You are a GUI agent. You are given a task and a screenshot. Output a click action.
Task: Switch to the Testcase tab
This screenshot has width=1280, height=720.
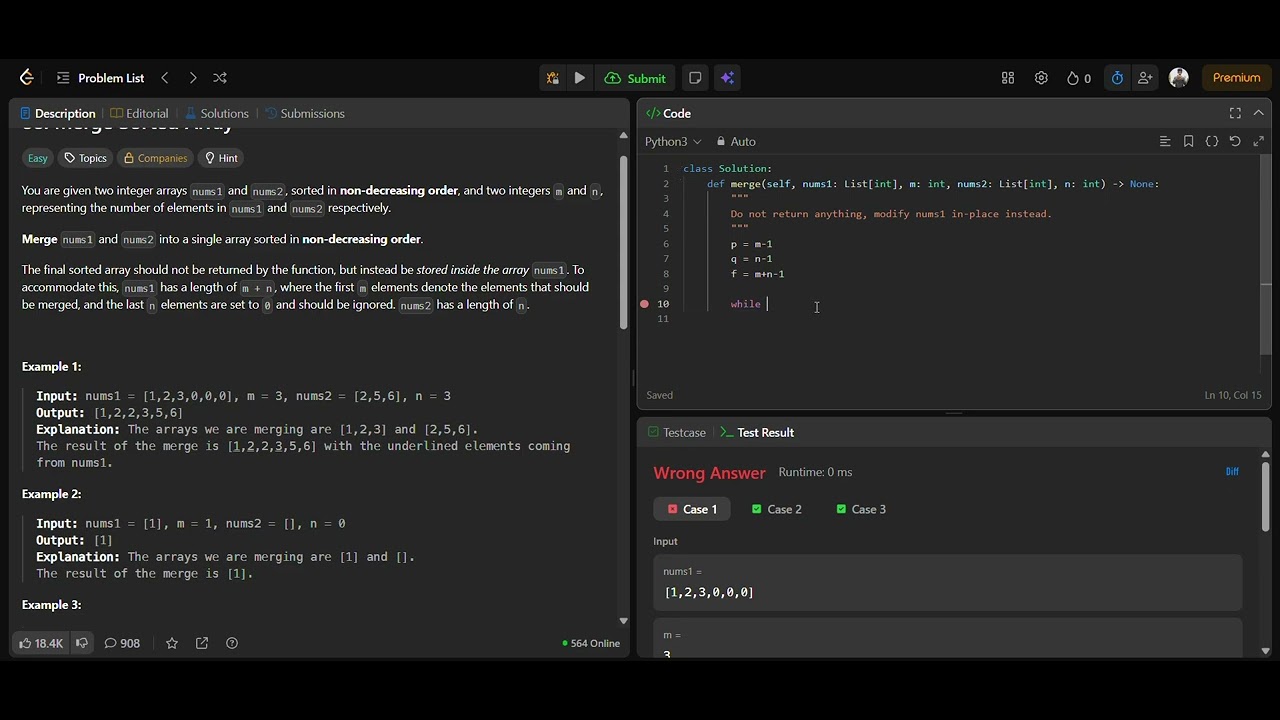point(677,432)
